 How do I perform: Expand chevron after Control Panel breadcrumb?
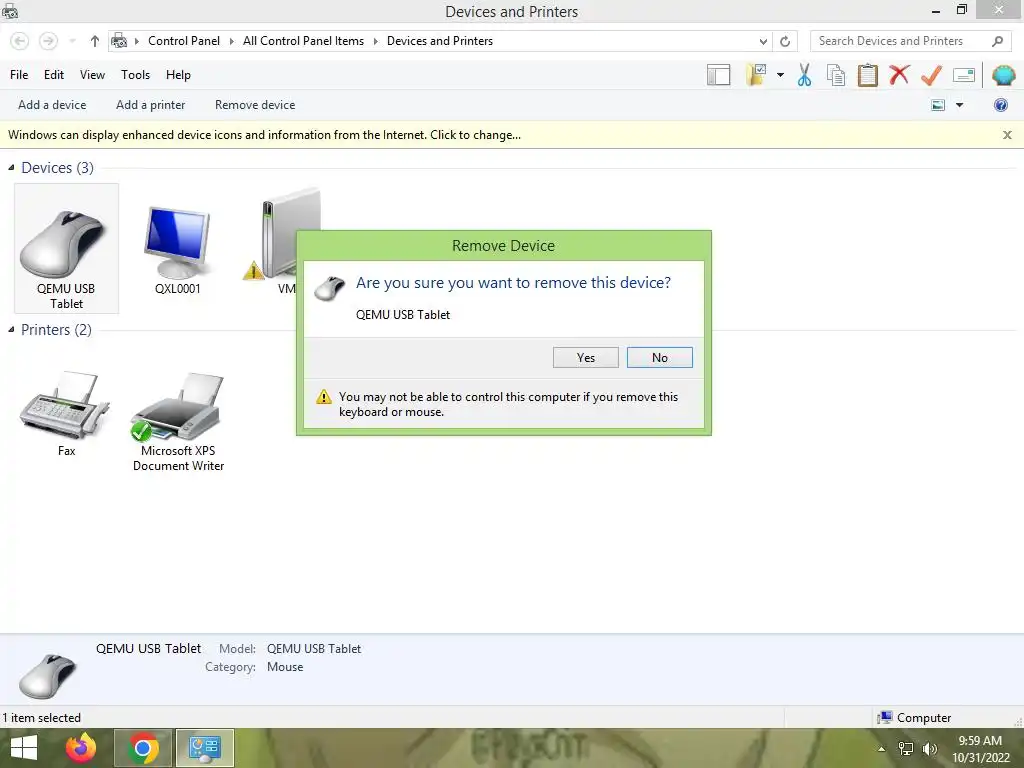(x=231, y=41)
